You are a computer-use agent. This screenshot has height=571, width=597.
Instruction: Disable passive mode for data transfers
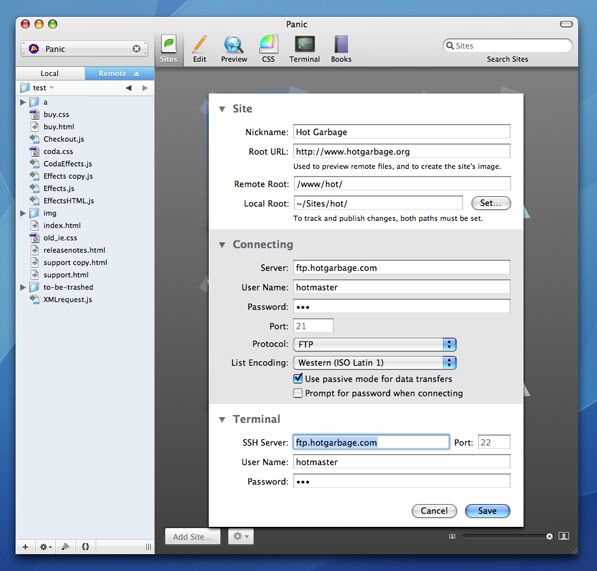click(298, 378)
